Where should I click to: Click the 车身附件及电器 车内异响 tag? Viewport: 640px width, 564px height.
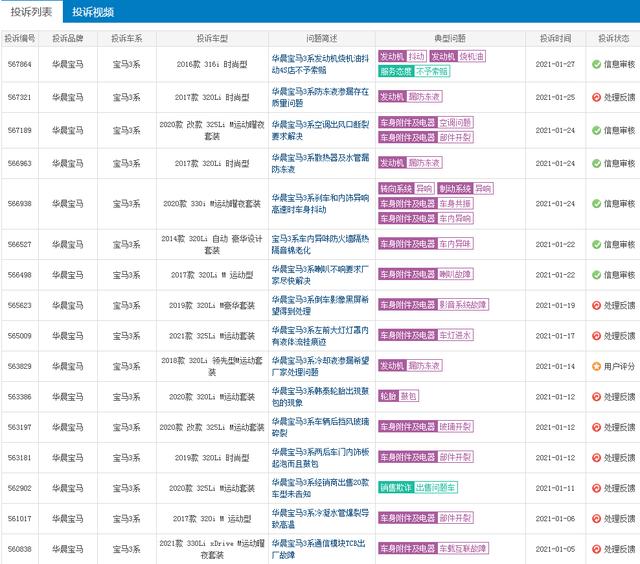tap(426, 218)
